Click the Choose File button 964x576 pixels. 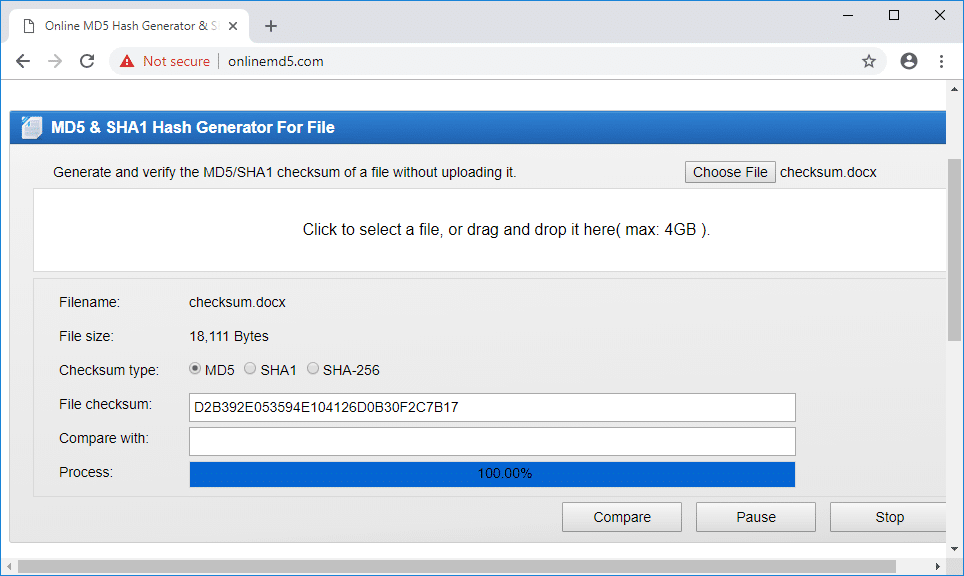coord(730,172)
